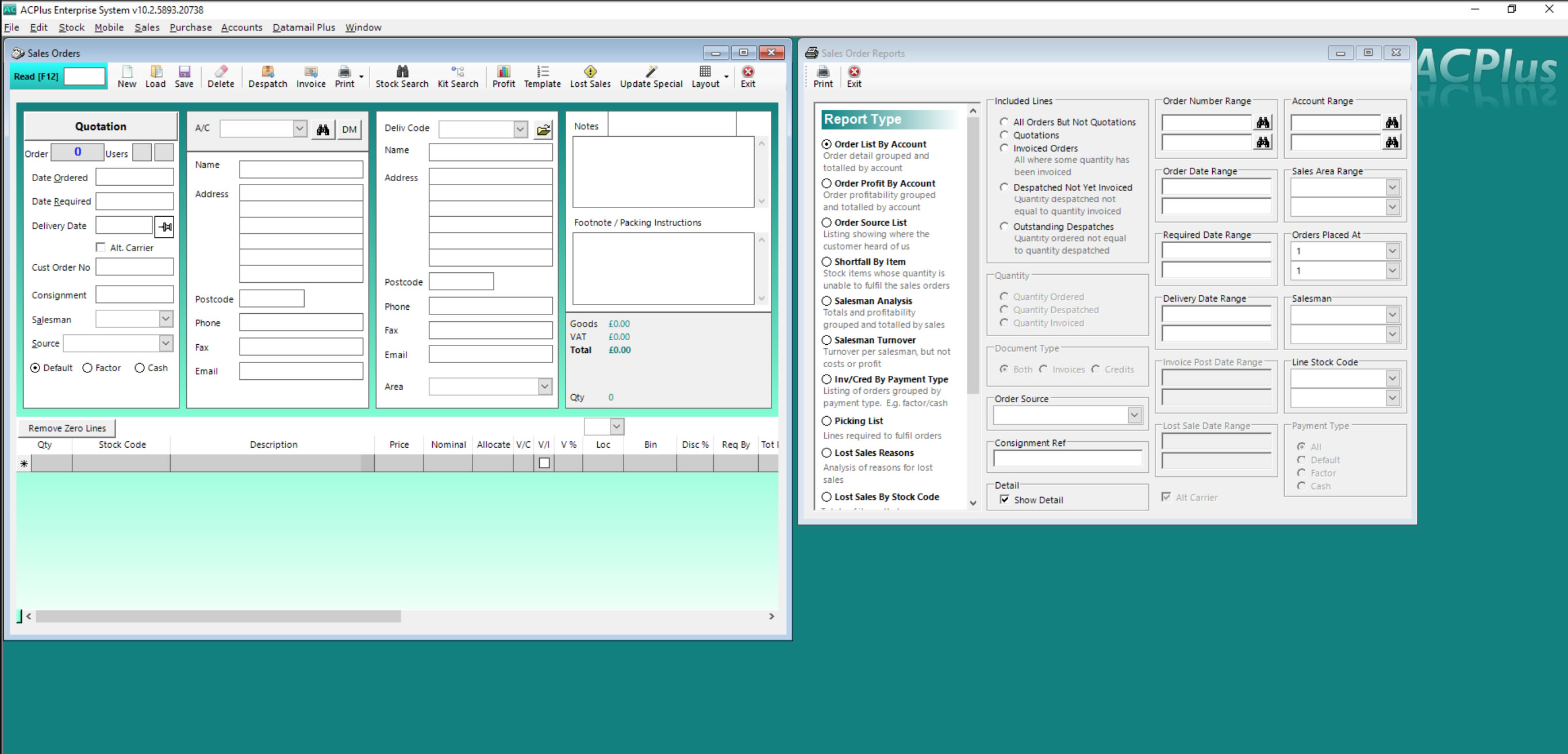Click the Delivery Date calculator icon
The height and width of the screenshot is (754, 1568).
click(164, 226)
